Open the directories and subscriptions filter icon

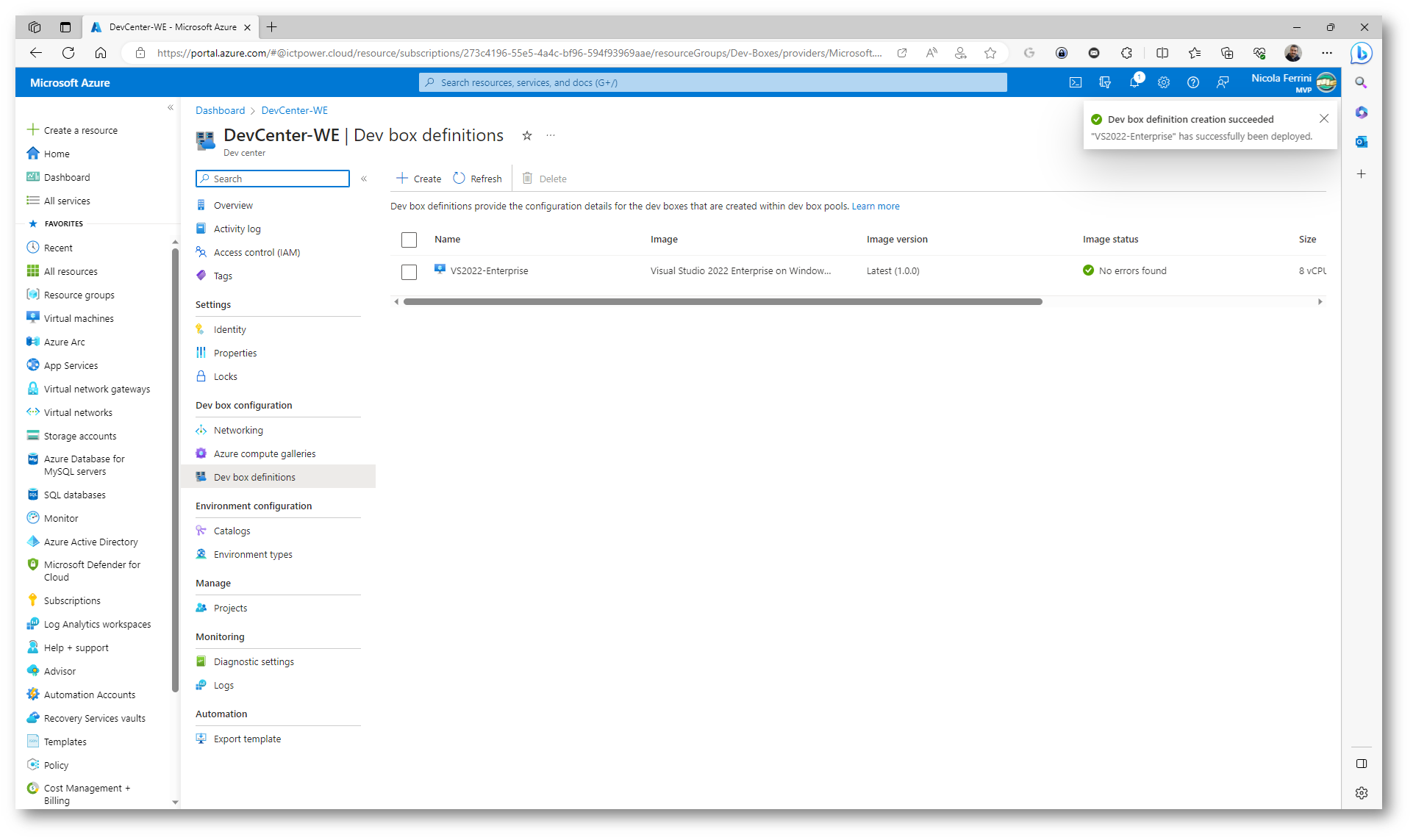coord(1105,82)
